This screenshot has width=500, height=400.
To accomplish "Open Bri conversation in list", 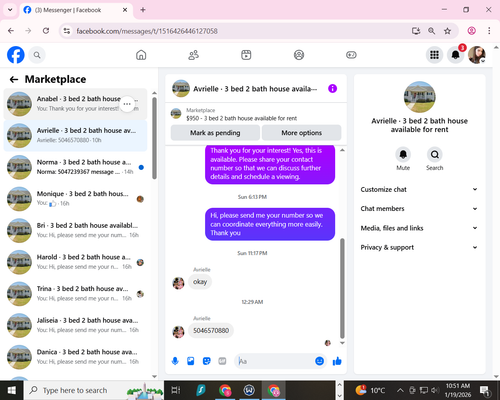I will tap(75, 230).
